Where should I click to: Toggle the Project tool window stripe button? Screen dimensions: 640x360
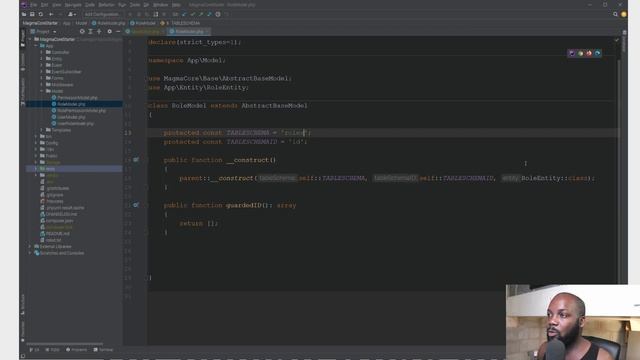point(22,38)
